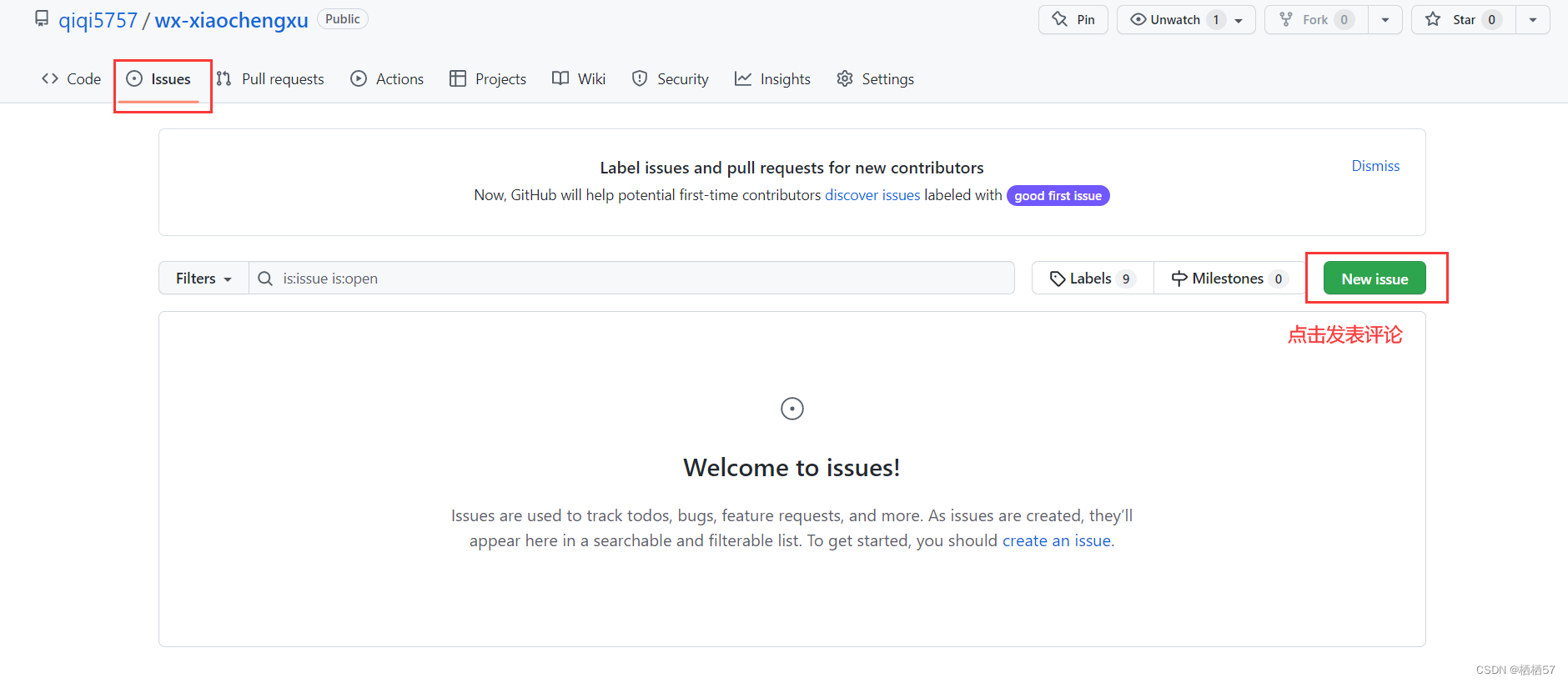
Task: Switch to the Projects tab
Action: [488, 78]
